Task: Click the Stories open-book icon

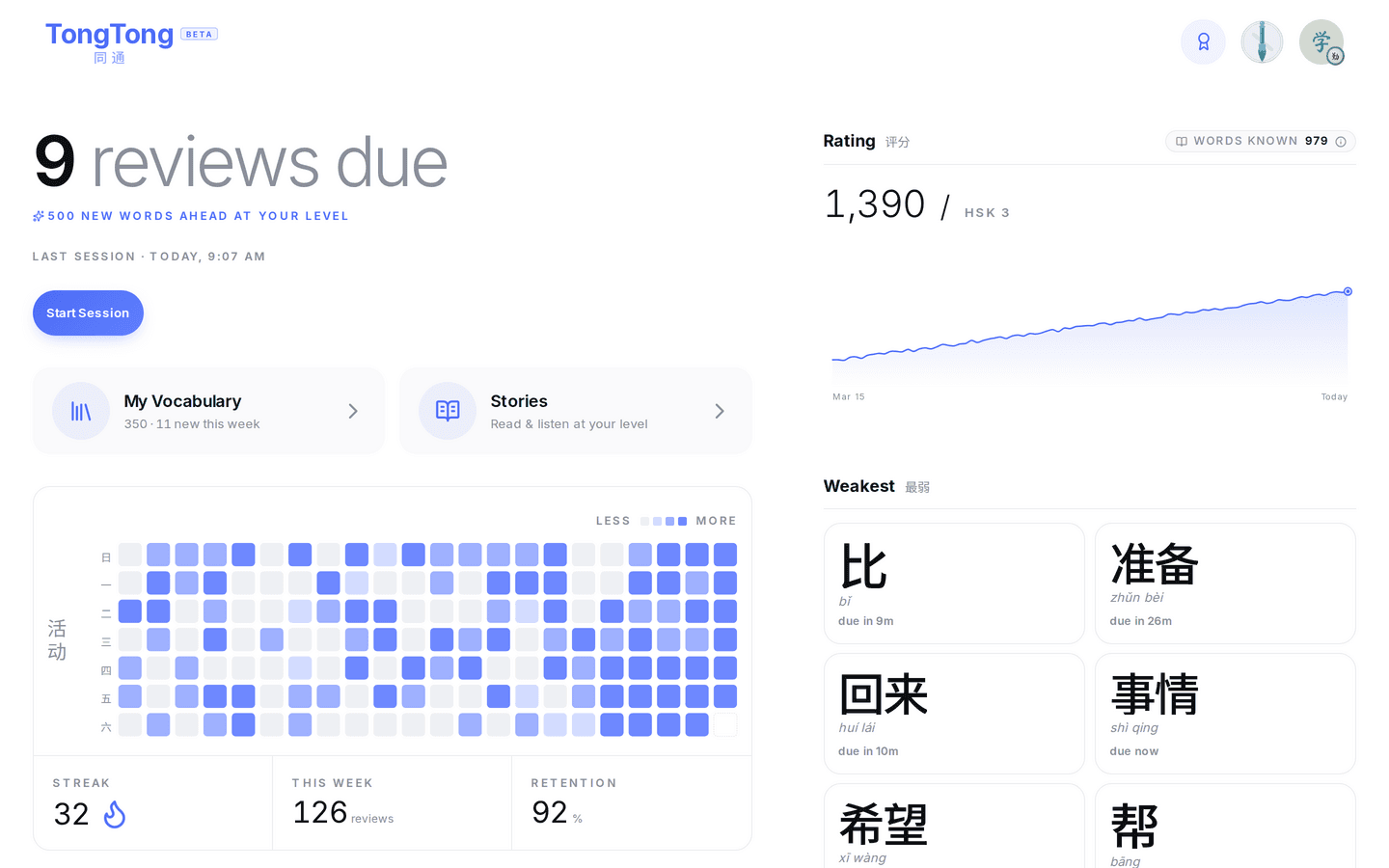Action: click(x=448, y=411)
